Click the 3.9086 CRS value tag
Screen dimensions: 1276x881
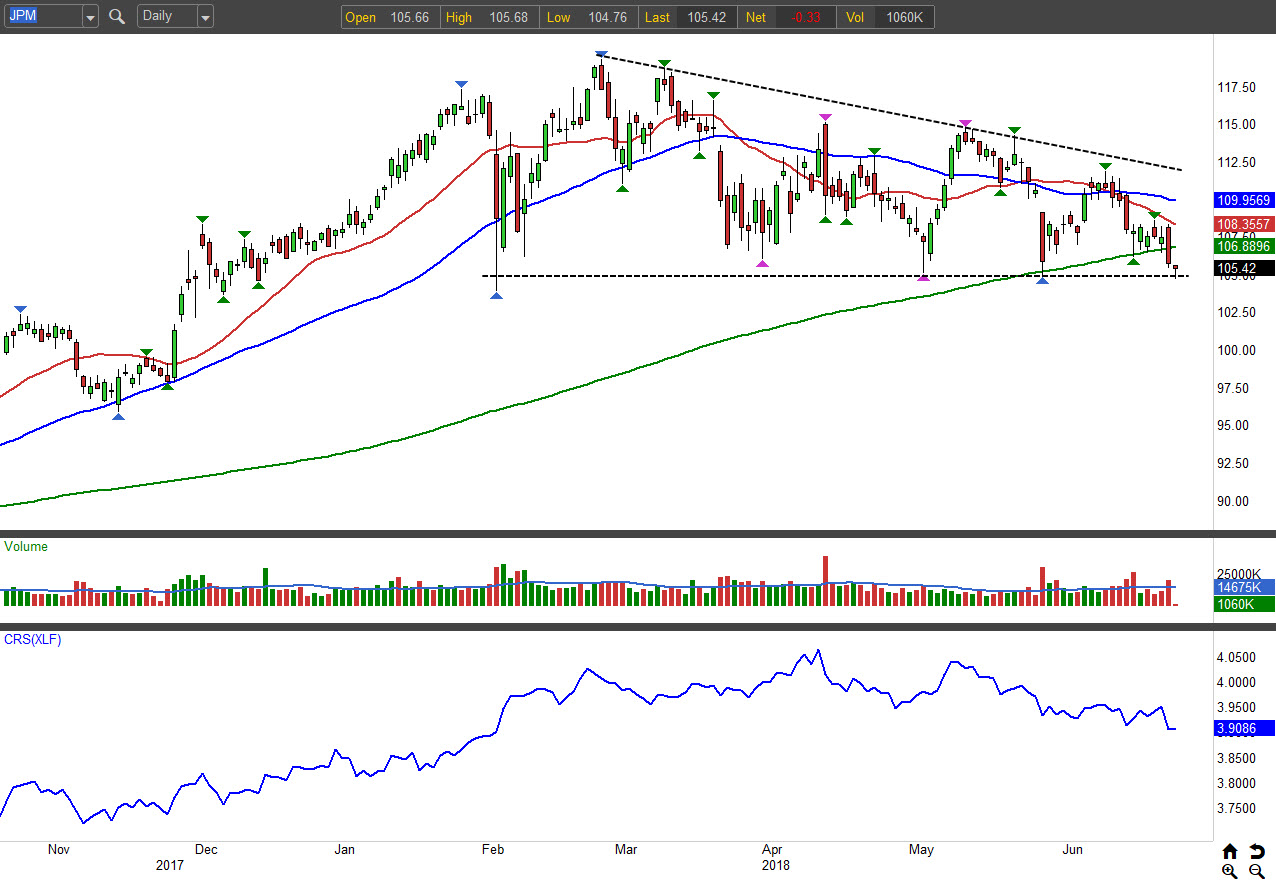(1244, 729)
